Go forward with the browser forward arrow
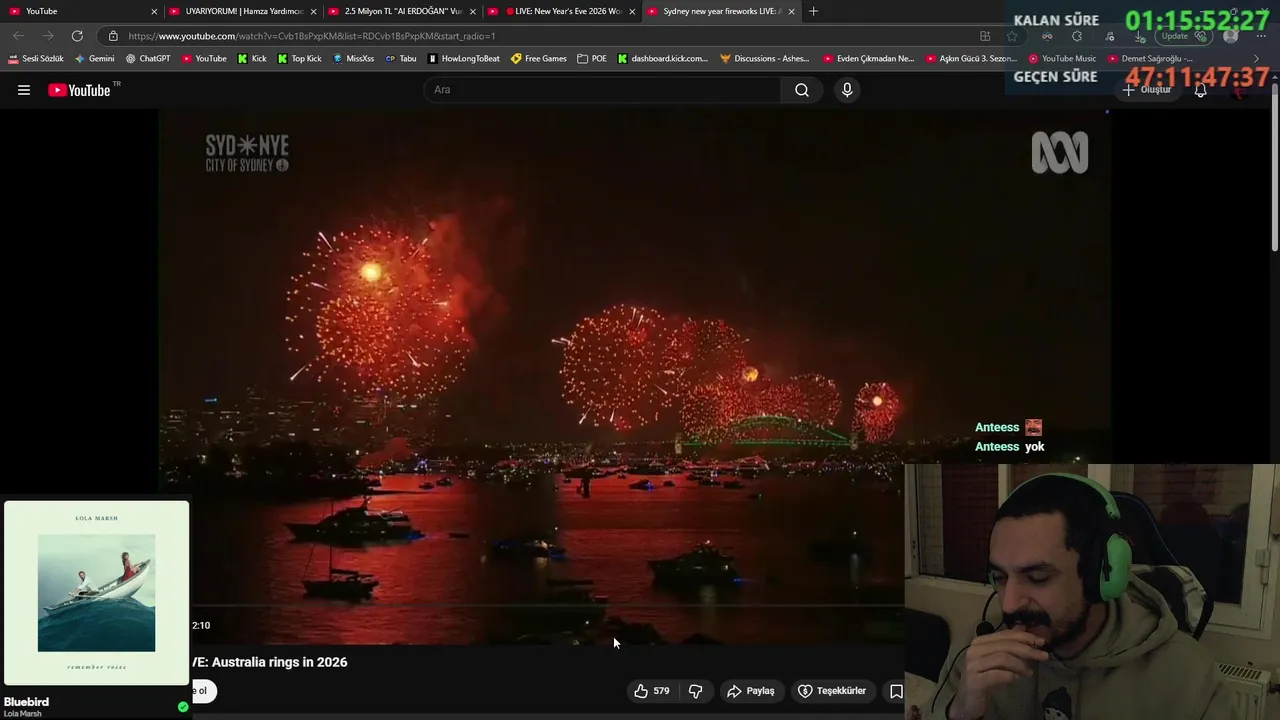 pyautogui.click(x=47, y=36)
